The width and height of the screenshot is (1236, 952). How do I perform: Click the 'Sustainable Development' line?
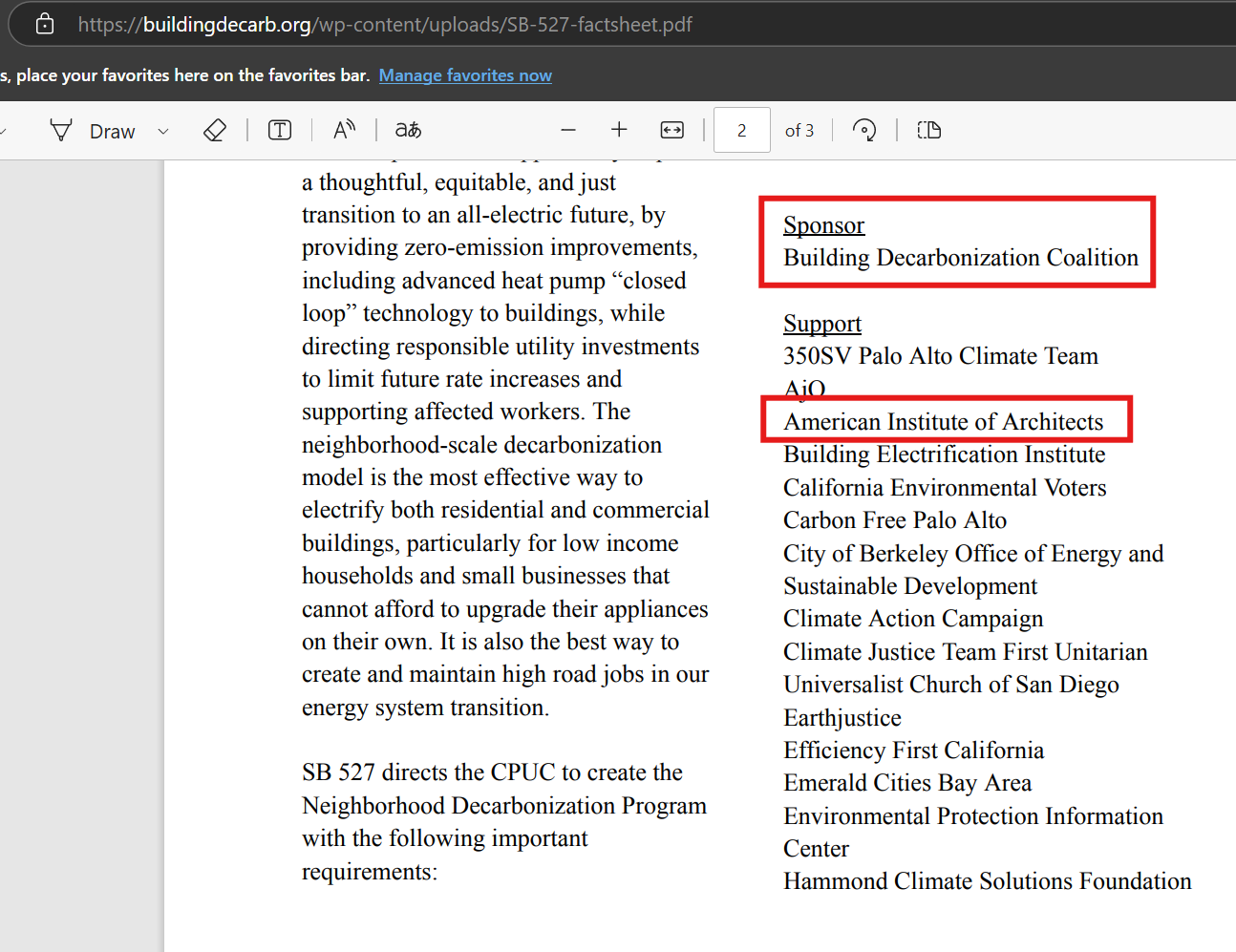(x=910, y=586)
